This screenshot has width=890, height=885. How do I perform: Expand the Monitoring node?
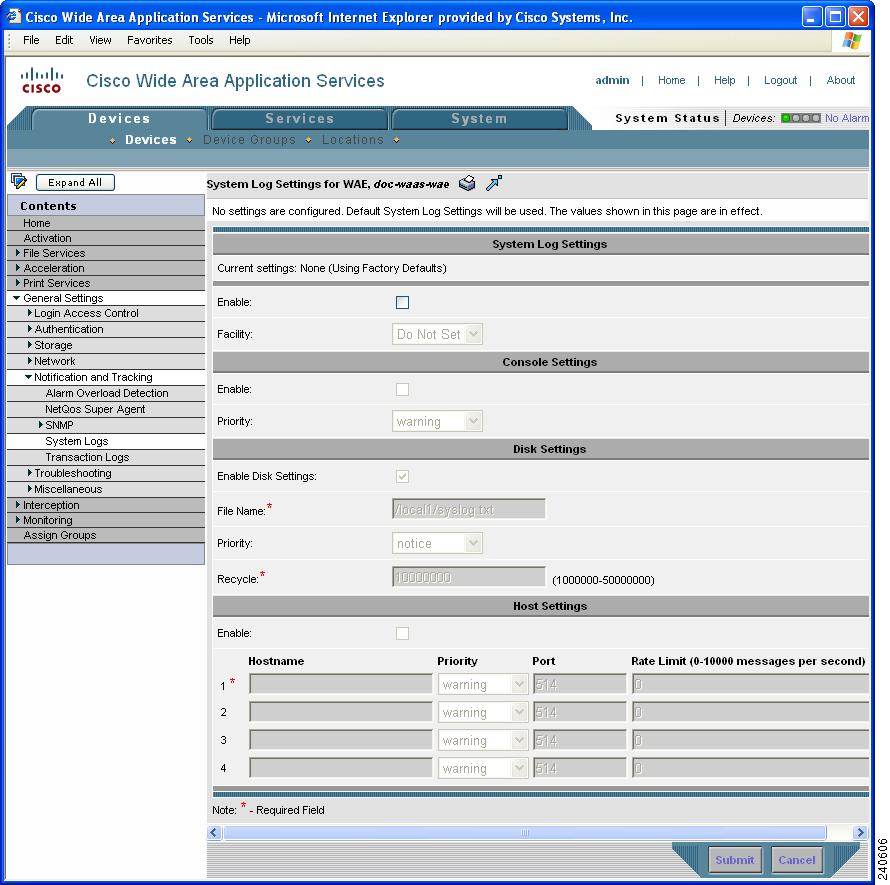point(18,519)
